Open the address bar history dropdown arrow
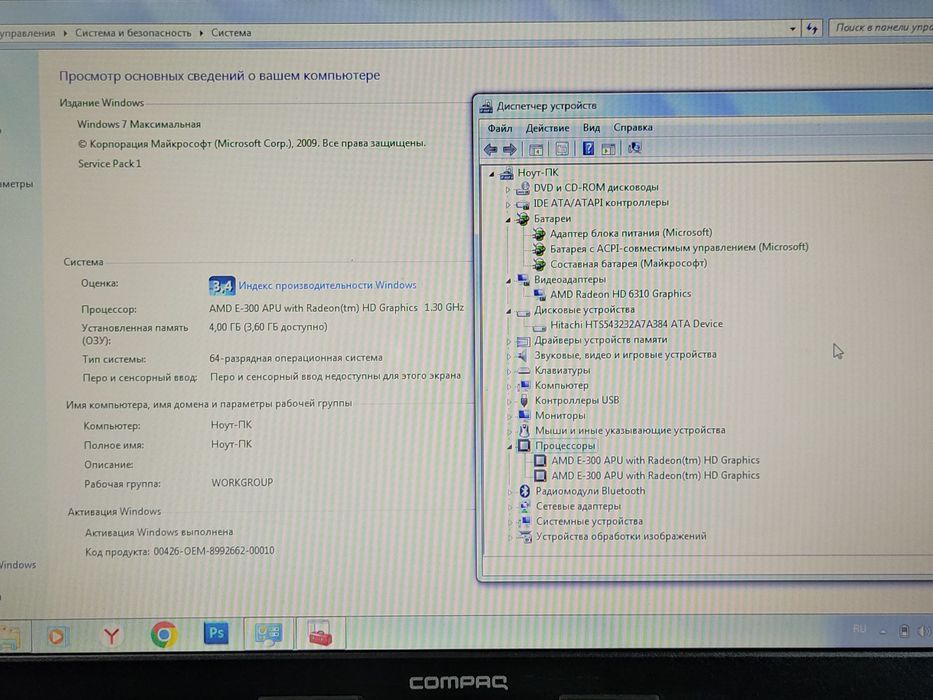 (x=792, y=29)
